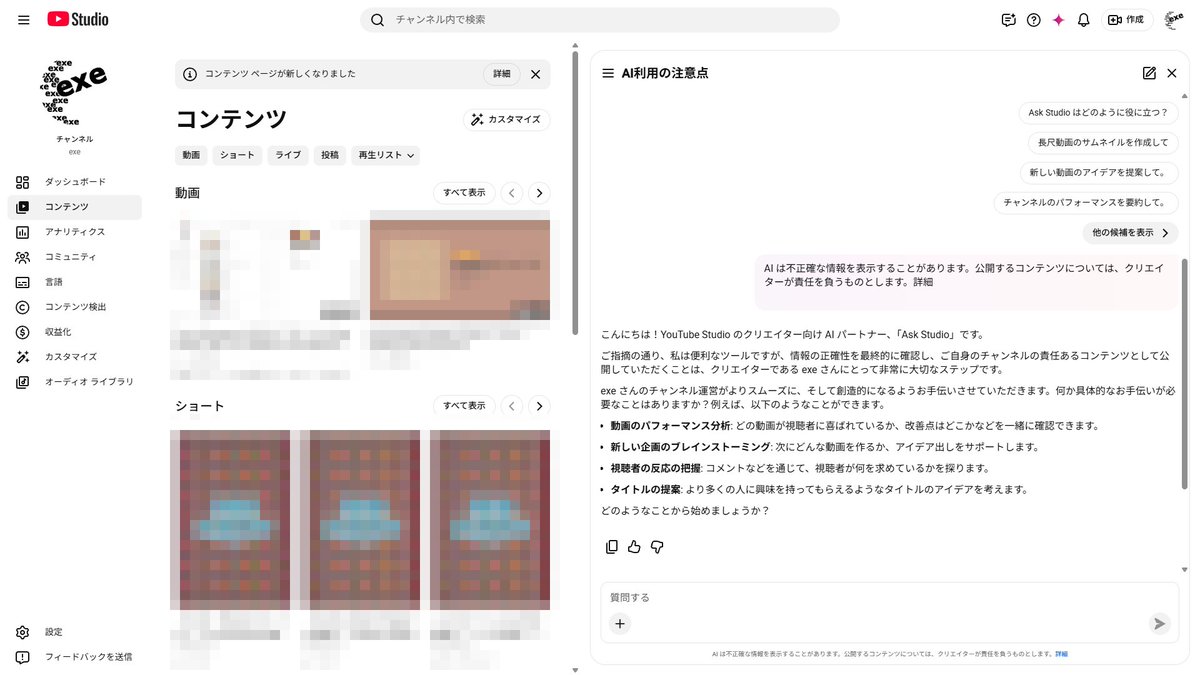The image size is (1200, 675).
Task: Open the Ask Studio chat menu icon
Action: [608, 73]
